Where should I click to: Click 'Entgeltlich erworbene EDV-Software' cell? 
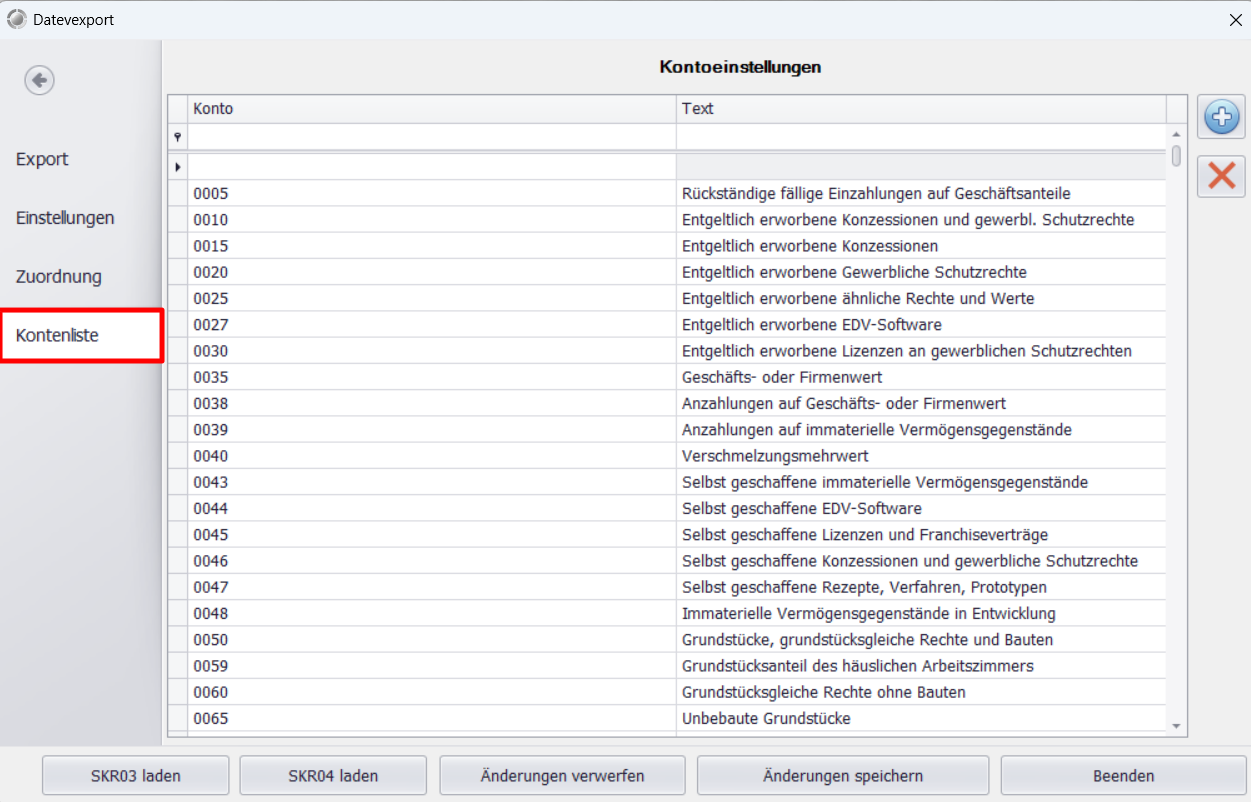click(x=921, y=325)
